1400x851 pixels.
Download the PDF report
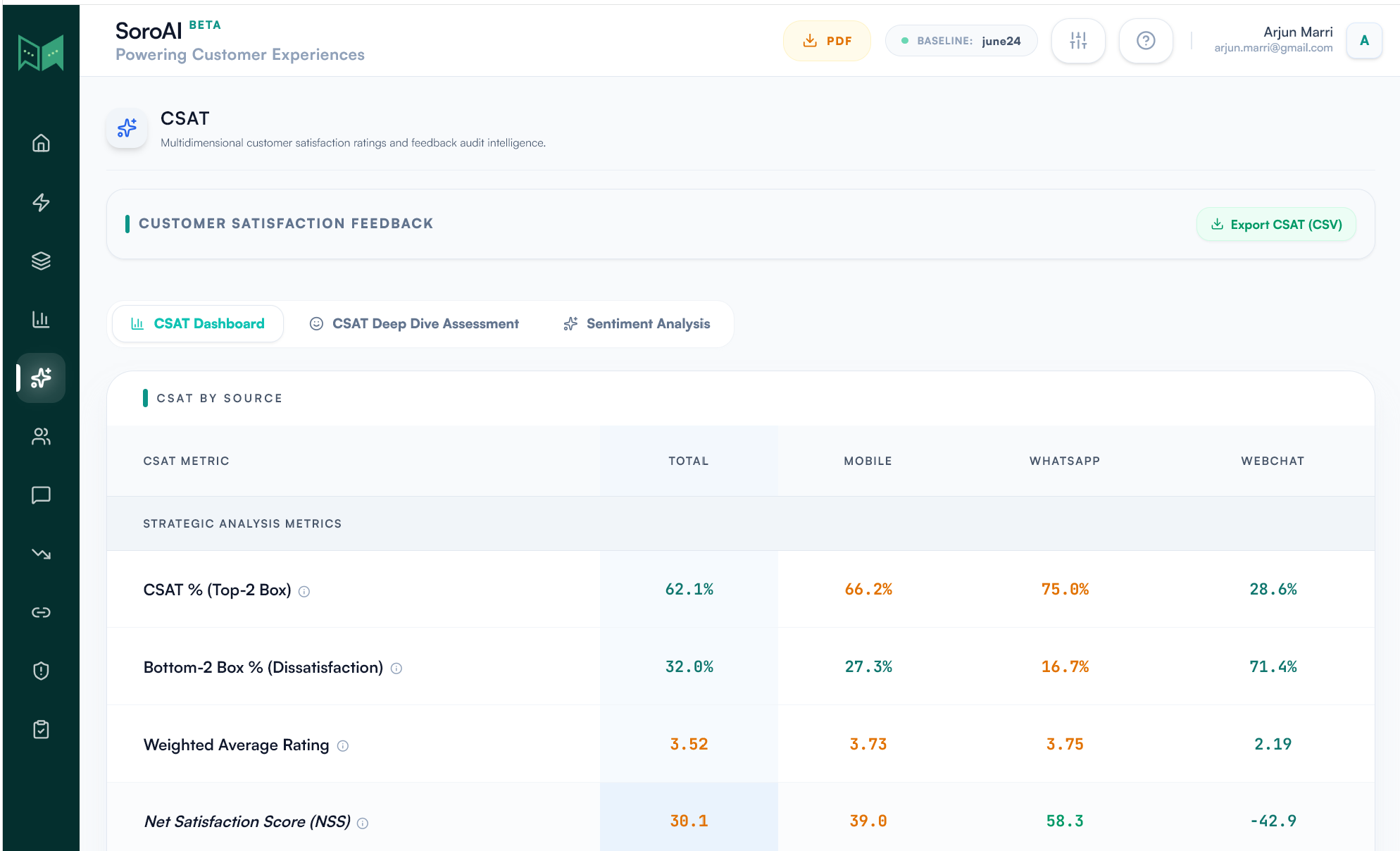pos(827,41)
